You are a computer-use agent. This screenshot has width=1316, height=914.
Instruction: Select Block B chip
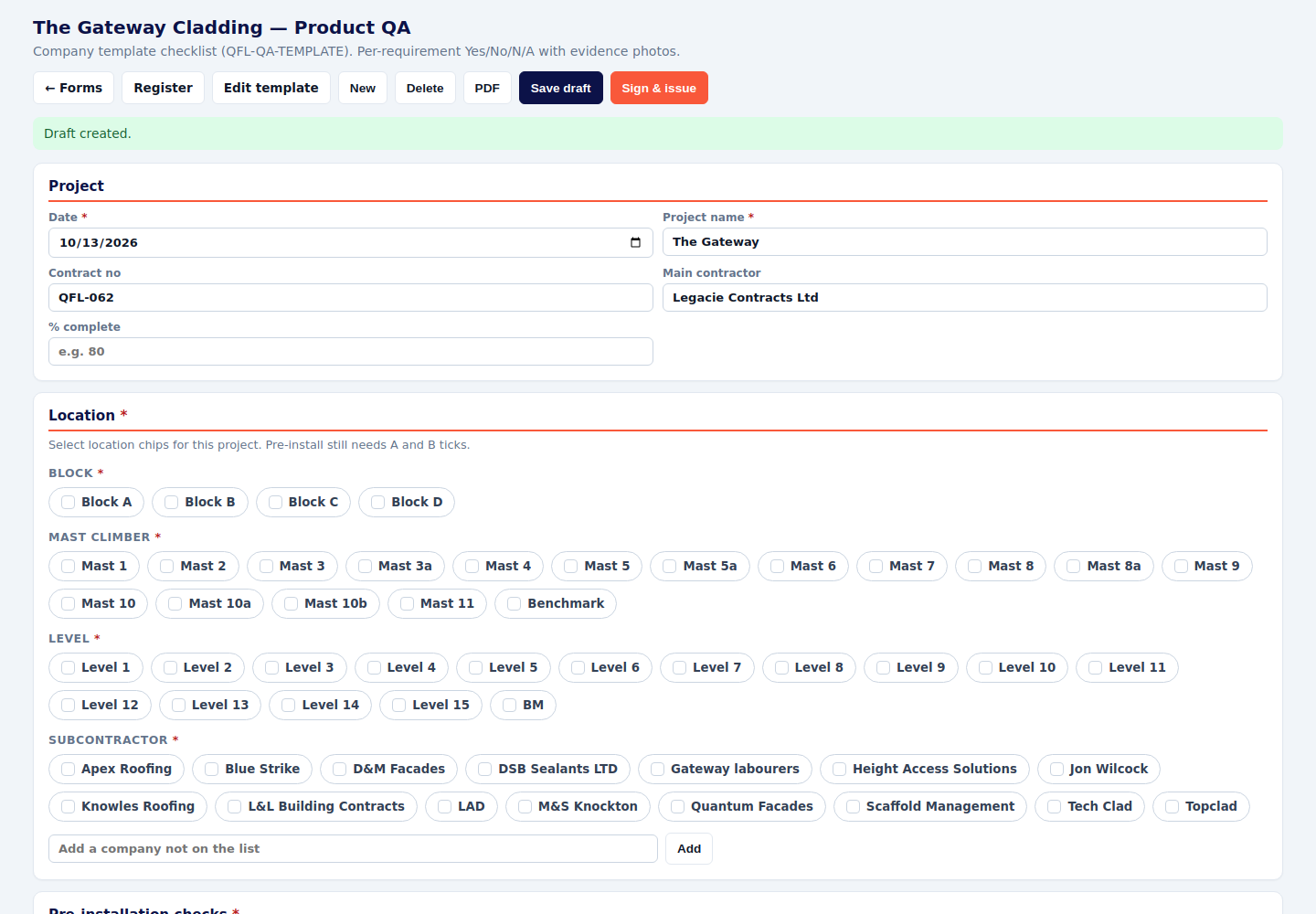tap(200, 502)
